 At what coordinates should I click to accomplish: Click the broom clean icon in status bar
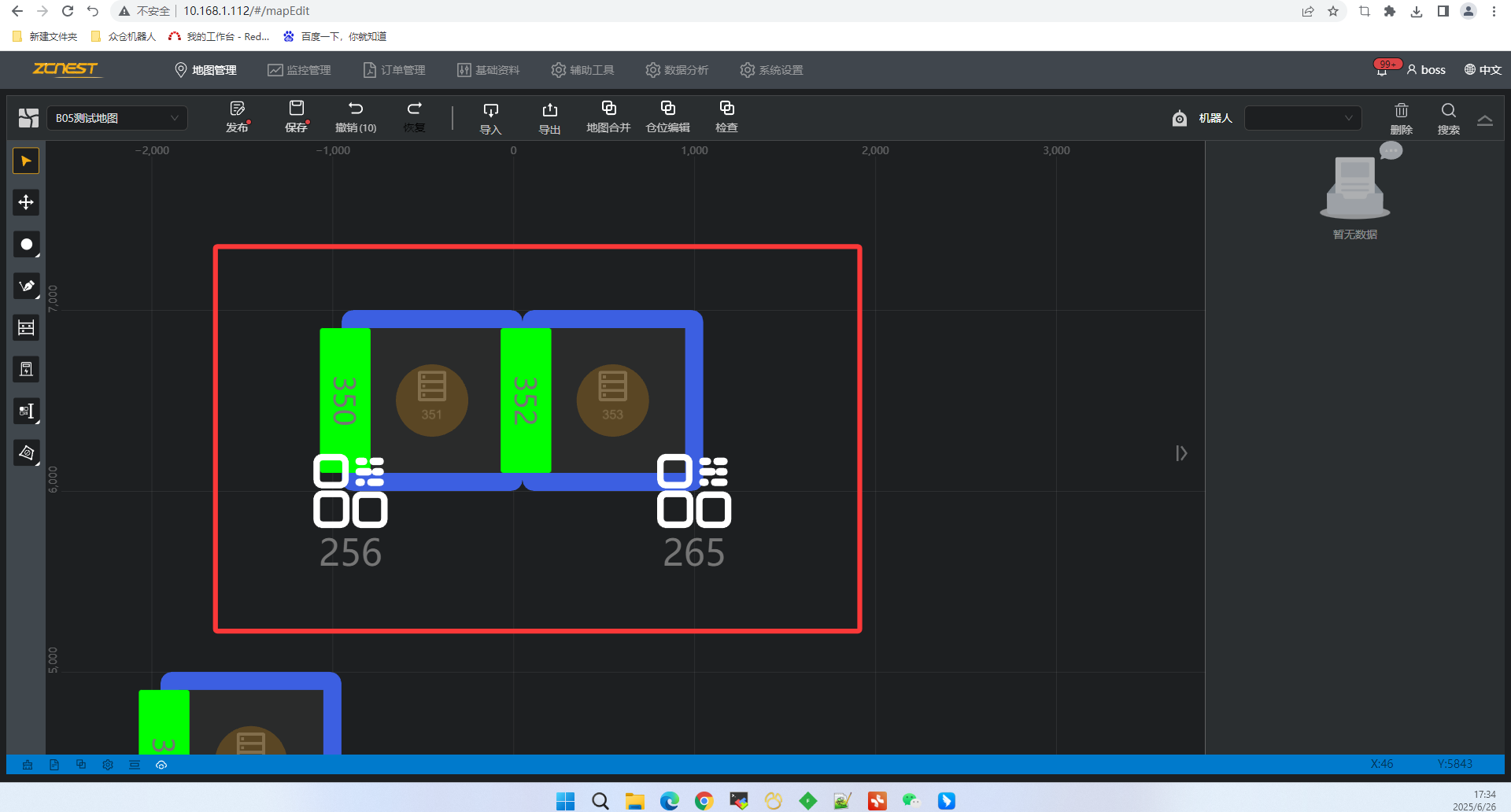[28, 765]
